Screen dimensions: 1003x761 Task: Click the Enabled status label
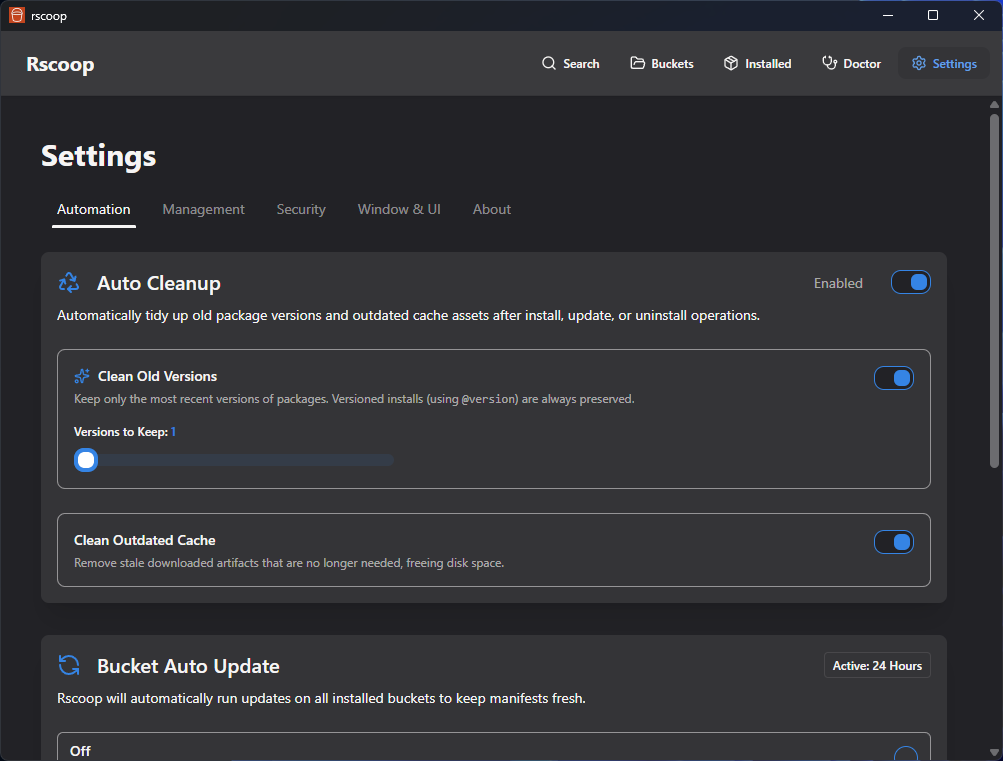tap(838, 283)
